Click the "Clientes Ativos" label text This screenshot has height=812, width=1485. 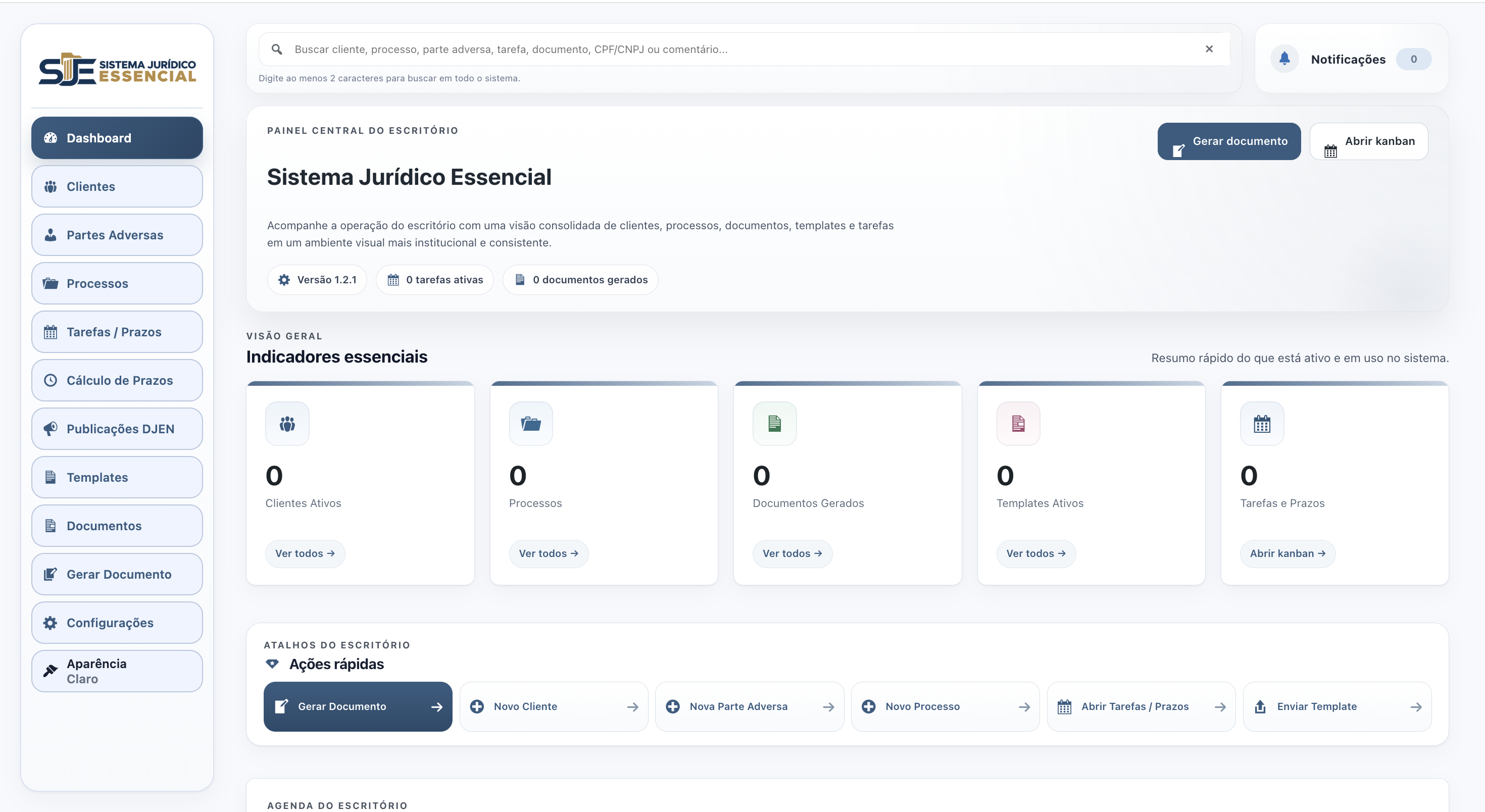pyautogui.click(x=303, y=503)
